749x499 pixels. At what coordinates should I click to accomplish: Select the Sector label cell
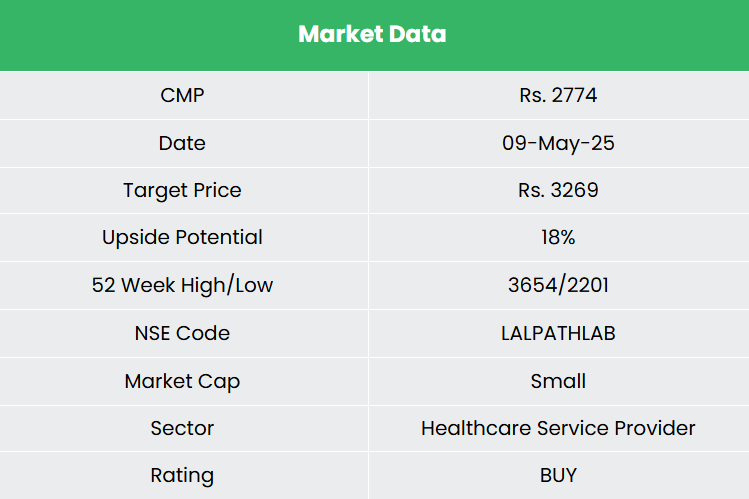click(x=182, y=428)
